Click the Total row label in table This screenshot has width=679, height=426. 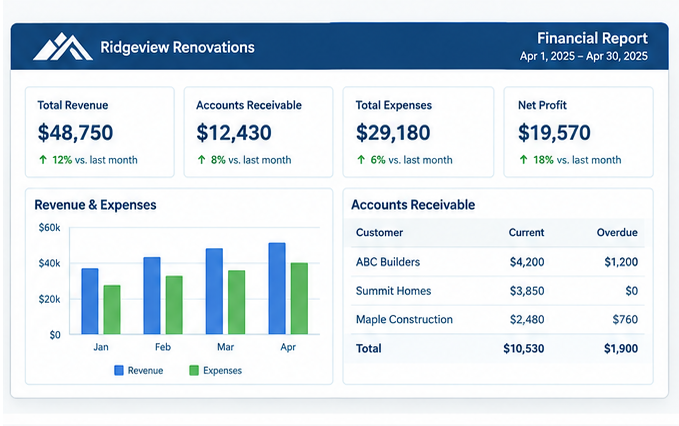(369, 349)
